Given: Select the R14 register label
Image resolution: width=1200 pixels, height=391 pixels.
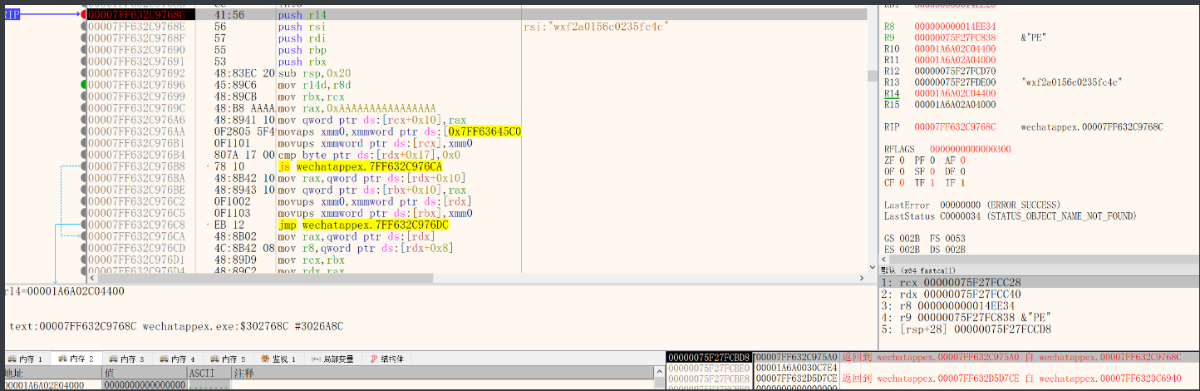Looking at the screenshot, I should click(893, 93).
